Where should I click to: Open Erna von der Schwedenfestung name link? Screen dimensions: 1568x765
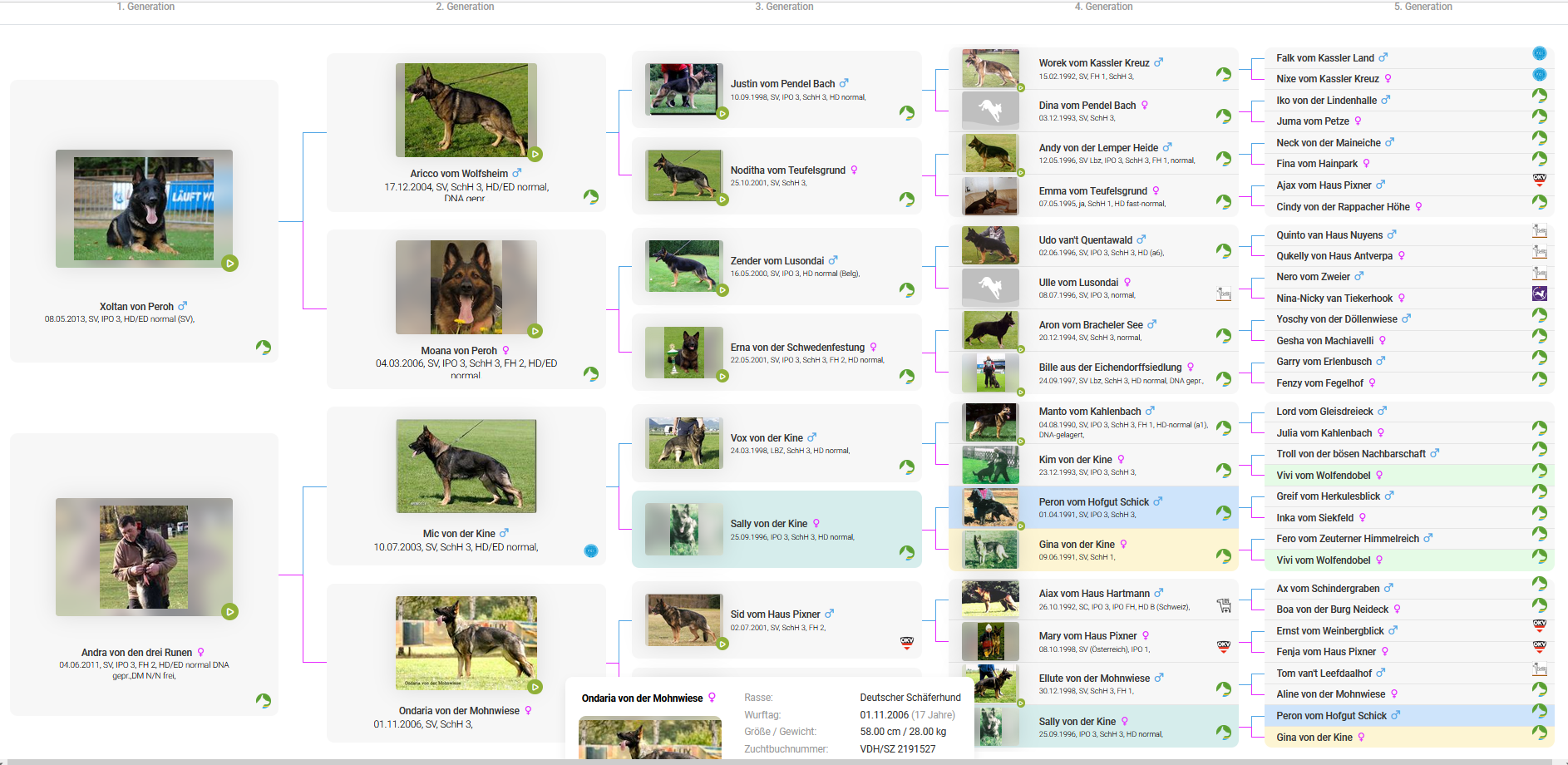pos(797,348)
